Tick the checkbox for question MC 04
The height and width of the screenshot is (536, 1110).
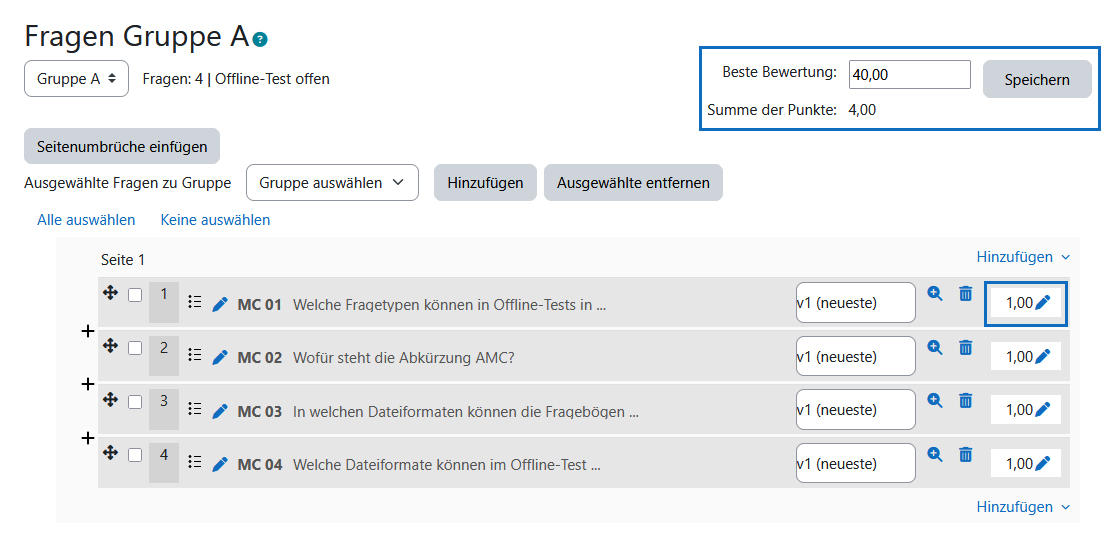135,455
